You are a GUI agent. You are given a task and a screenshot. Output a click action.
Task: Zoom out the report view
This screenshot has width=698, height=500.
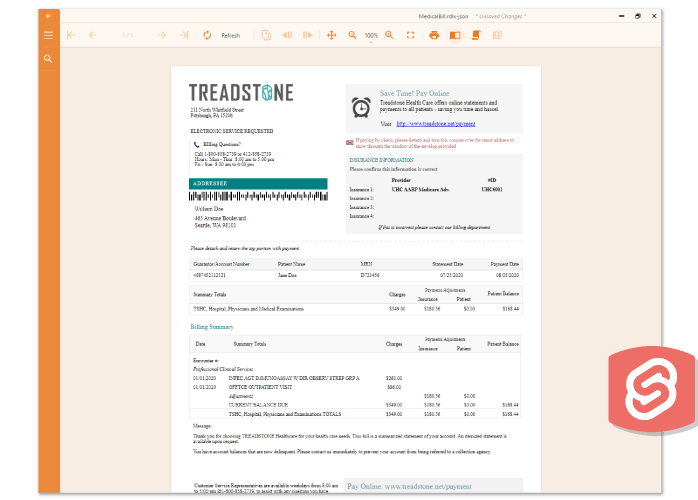[352, 35]
